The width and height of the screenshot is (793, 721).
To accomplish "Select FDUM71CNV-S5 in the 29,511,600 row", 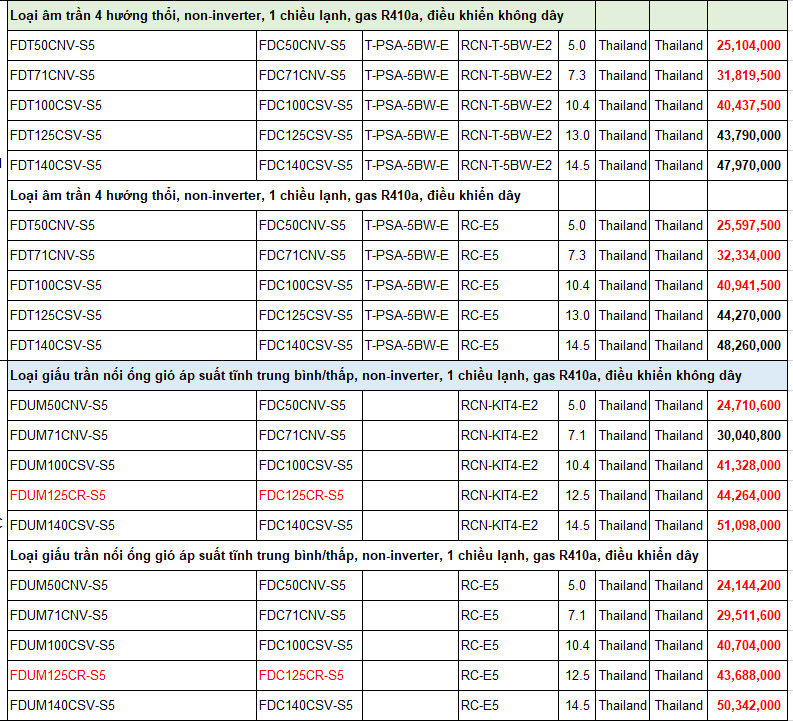I will click(58, 616).
